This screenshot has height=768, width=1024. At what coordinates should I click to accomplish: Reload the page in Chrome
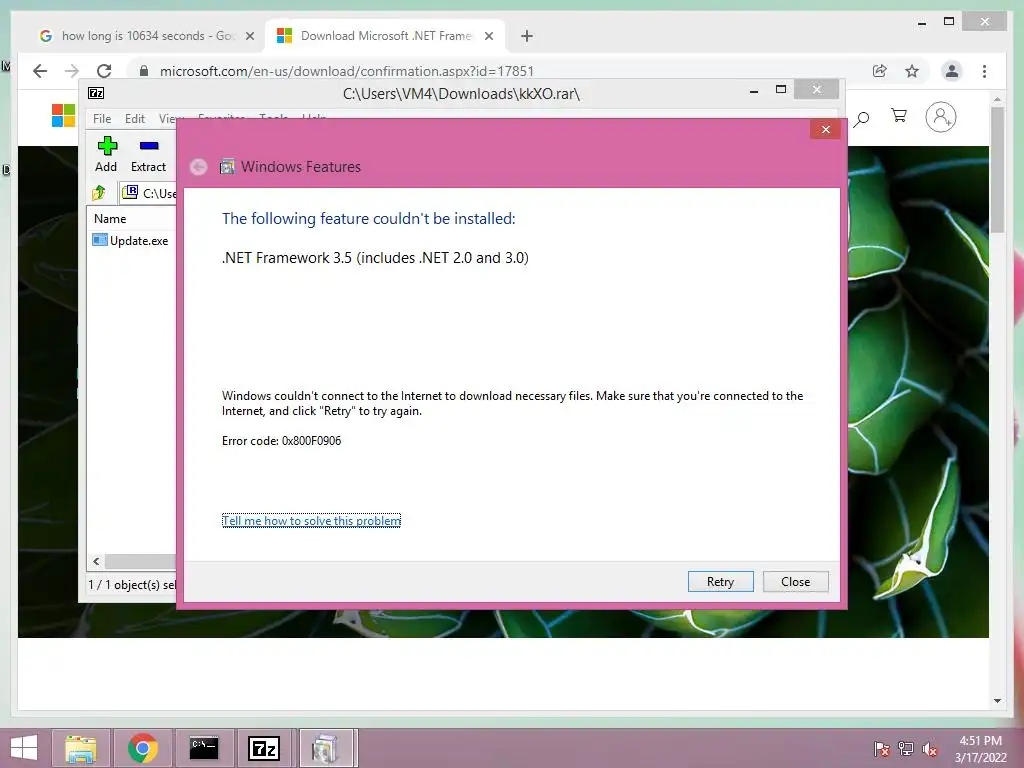pyautogui.click(x=104, y=71)
